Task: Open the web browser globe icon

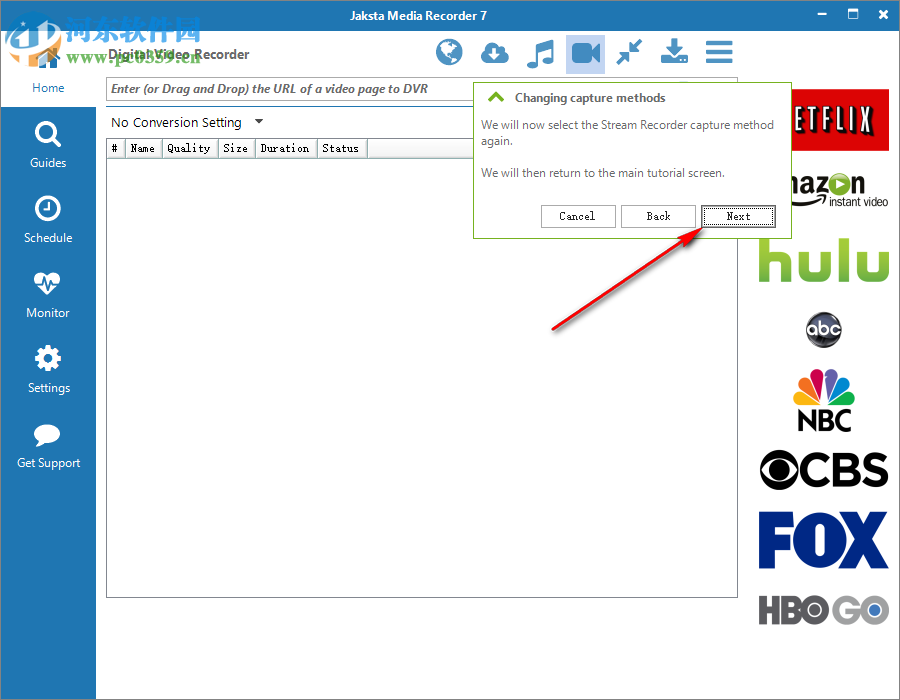Action: (449, 52)
